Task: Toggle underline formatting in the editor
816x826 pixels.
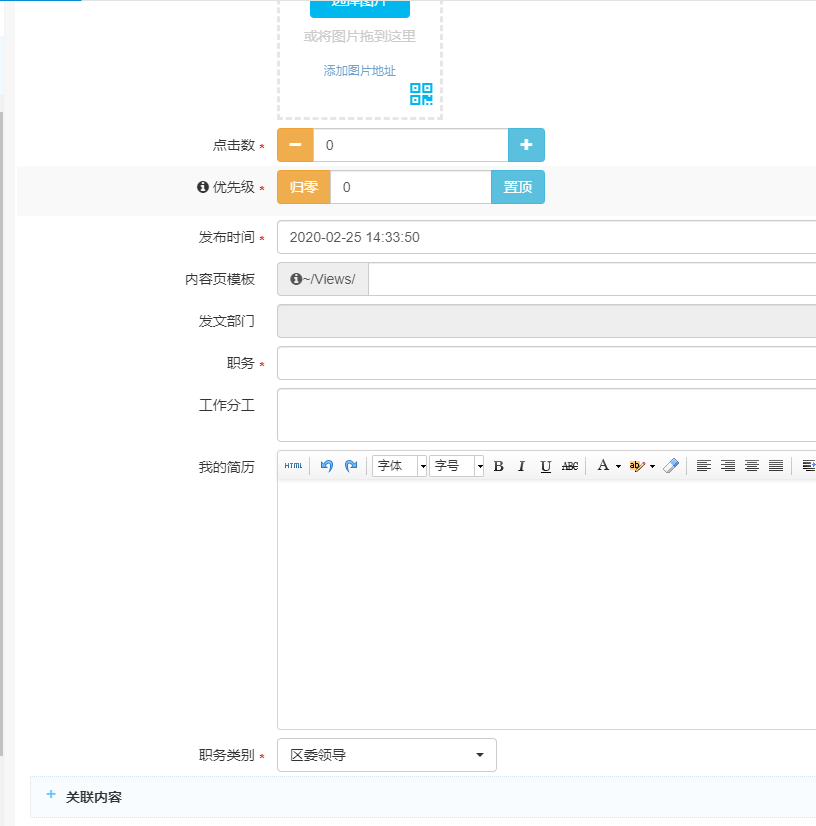Action: [545, 466]
